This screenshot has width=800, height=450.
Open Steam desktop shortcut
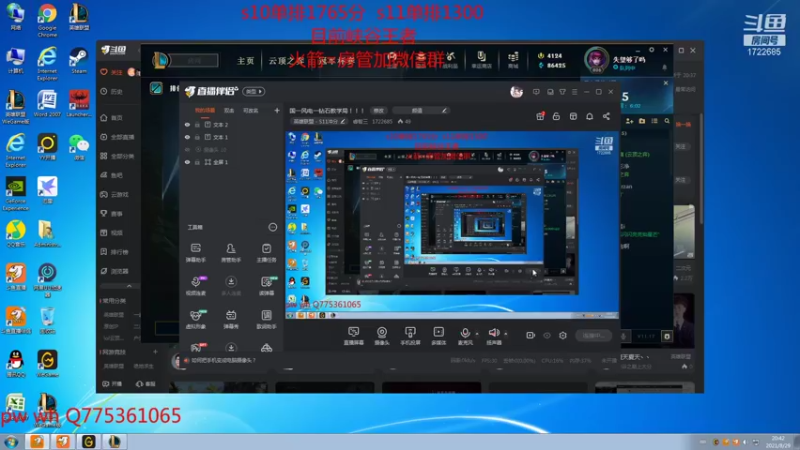[x=79, y=61]
